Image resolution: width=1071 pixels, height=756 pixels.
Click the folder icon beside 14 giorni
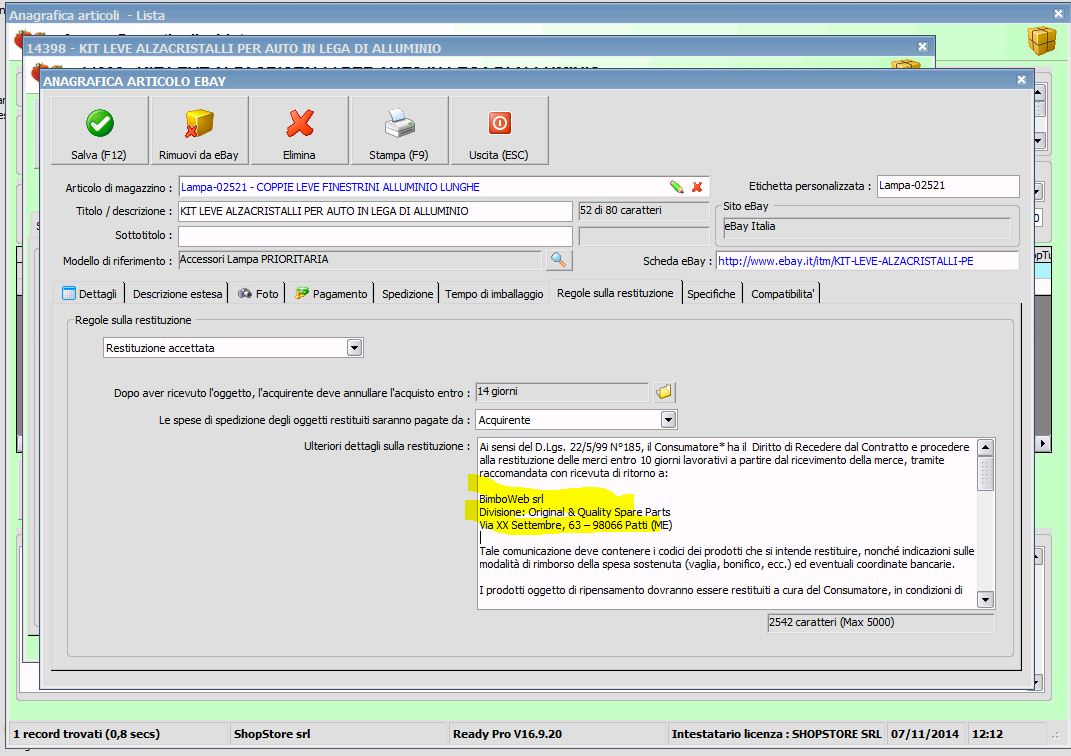click(x=664, y=392)
